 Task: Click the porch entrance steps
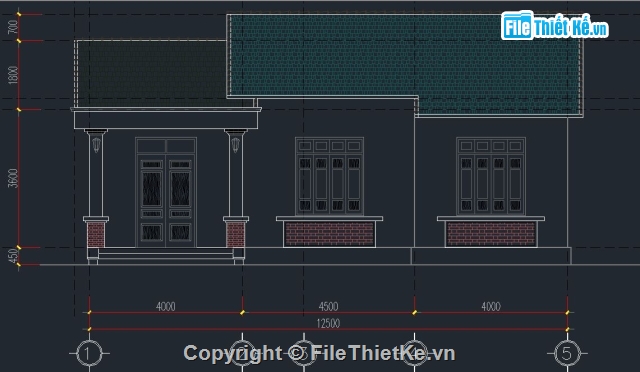[x=166, y=256]
